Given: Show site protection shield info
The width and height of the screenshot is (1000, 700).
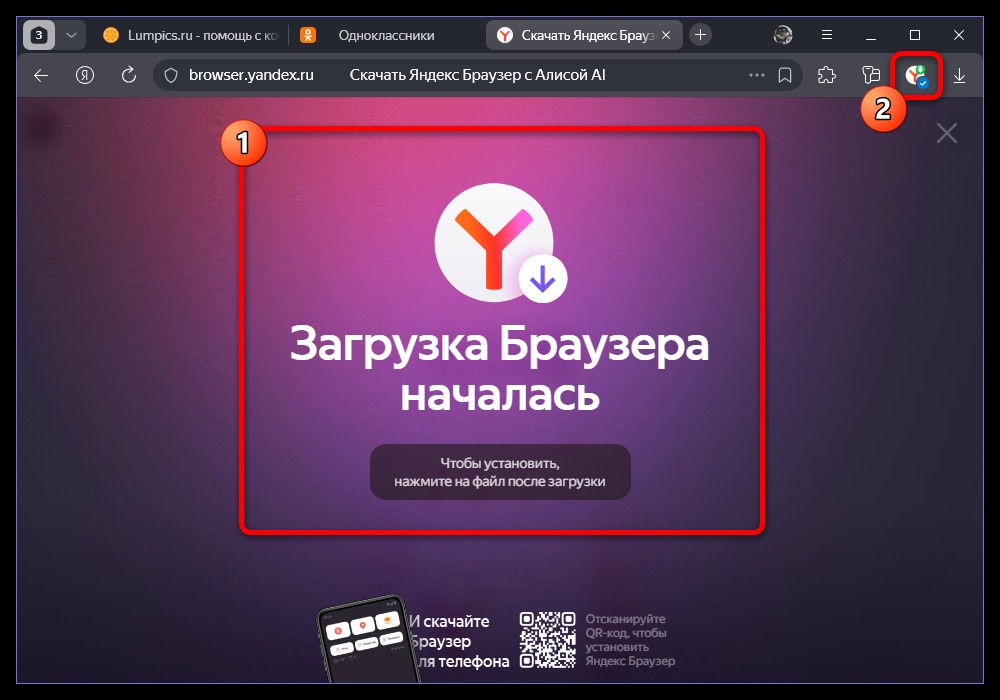Looking at the screenshot, I should coord(171,75).
